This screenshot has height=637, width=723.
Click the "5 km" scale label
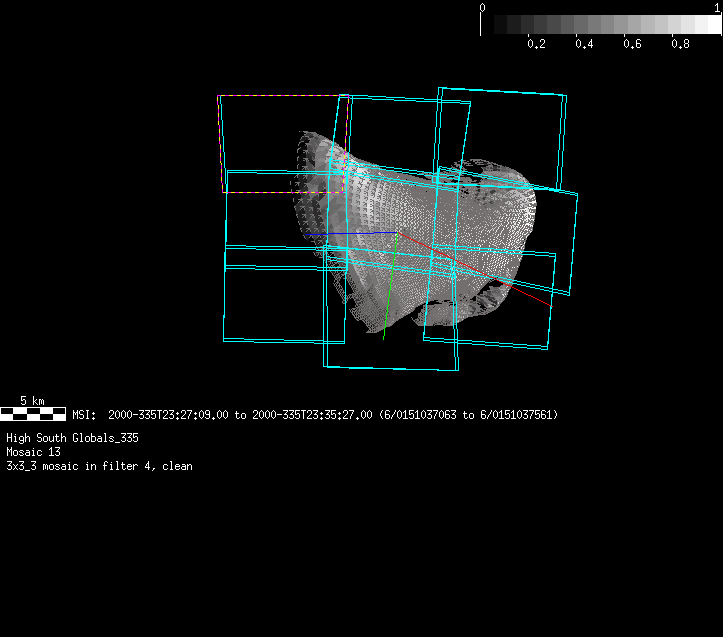32,401
